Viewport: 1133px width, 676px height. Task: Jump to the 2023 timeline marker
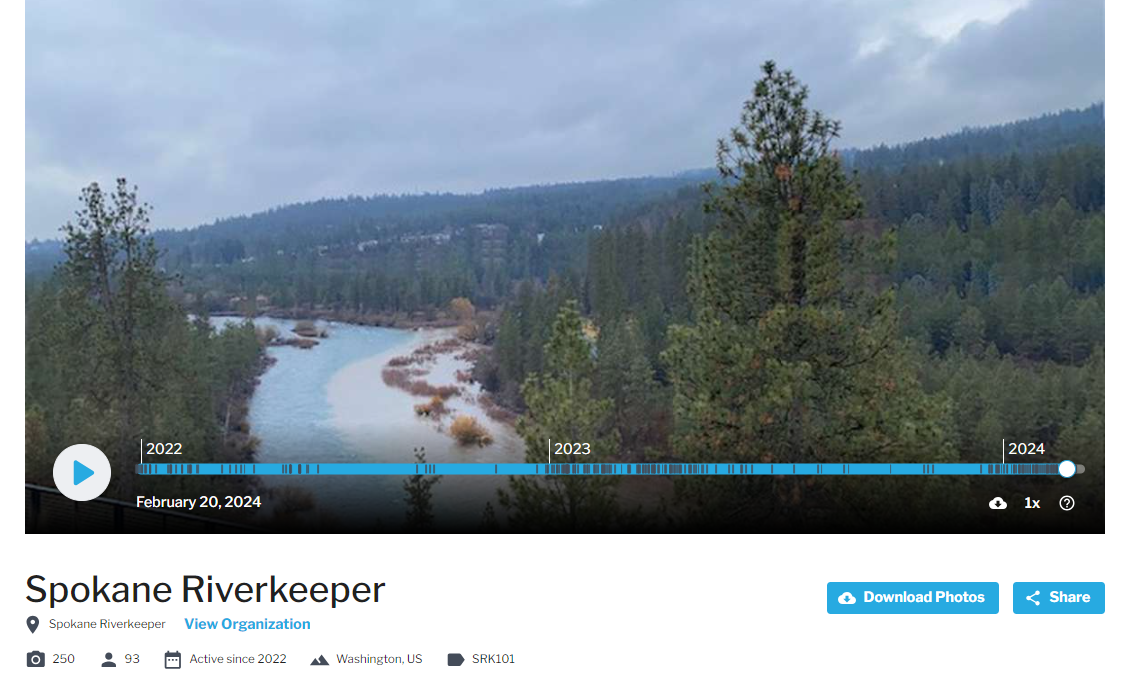pyautogui.click(x=572, y=448)
